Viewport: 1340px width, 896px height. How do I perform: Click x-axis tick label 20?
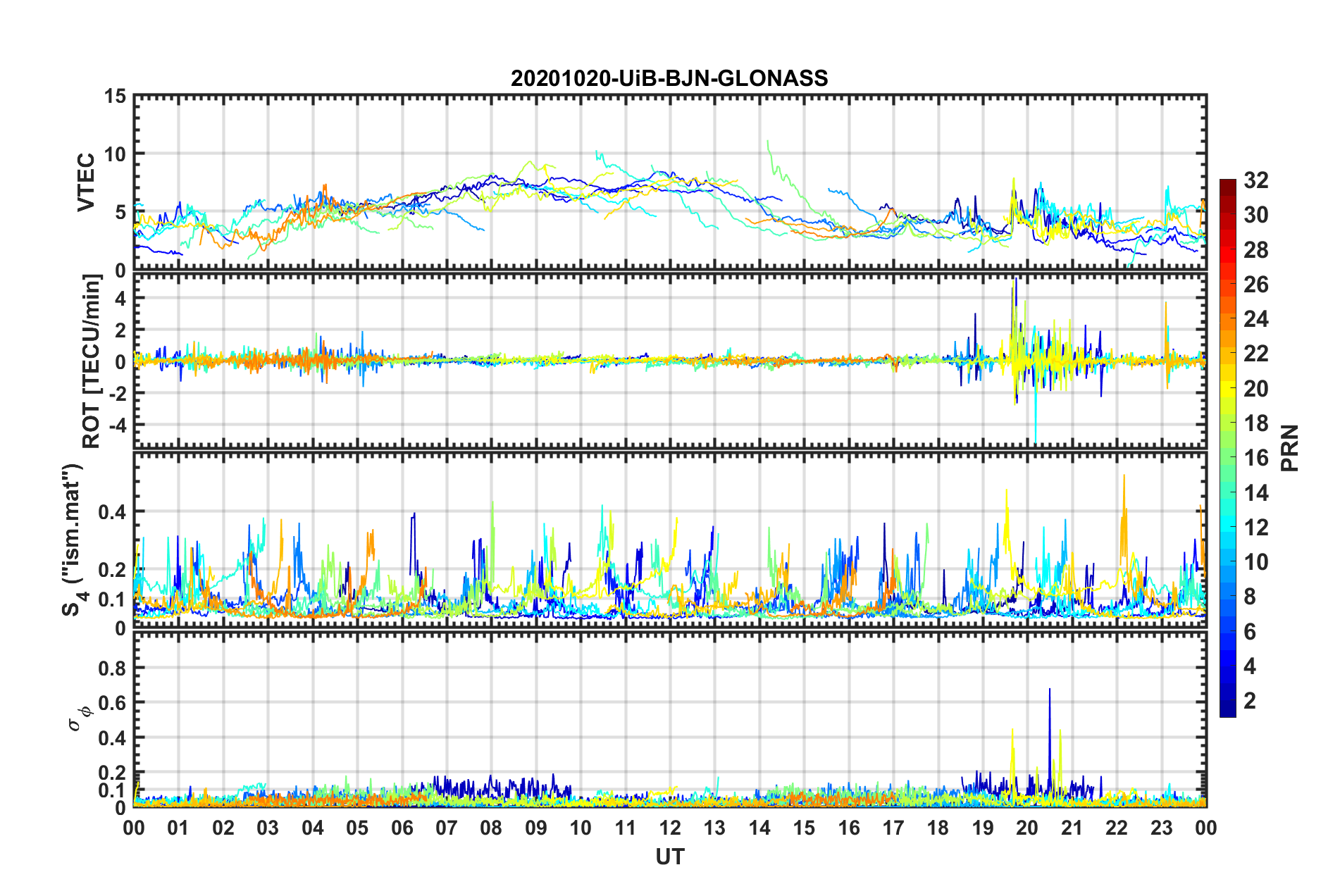click(1027, 828)
